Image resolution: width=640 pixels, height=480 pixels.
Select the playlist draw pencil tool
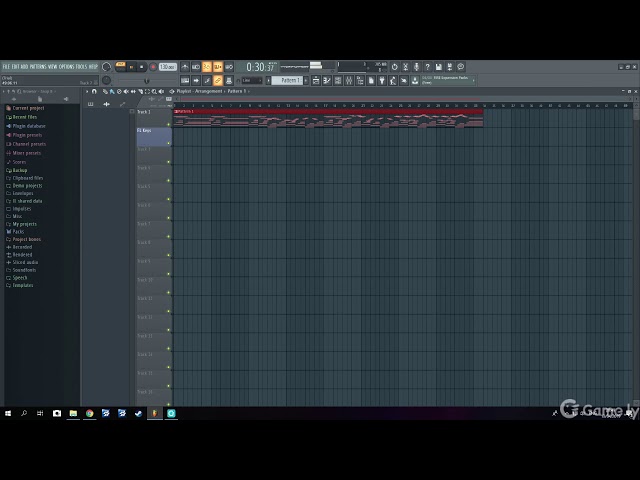click(x=105, y=91)
